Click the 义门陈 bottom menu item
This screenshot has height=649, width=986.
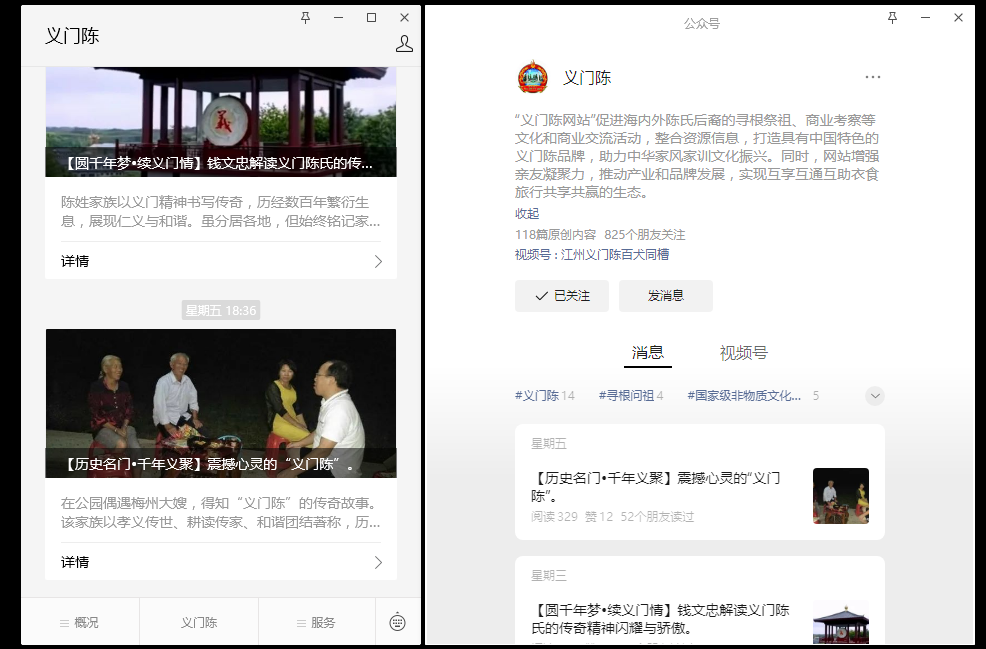199,622
